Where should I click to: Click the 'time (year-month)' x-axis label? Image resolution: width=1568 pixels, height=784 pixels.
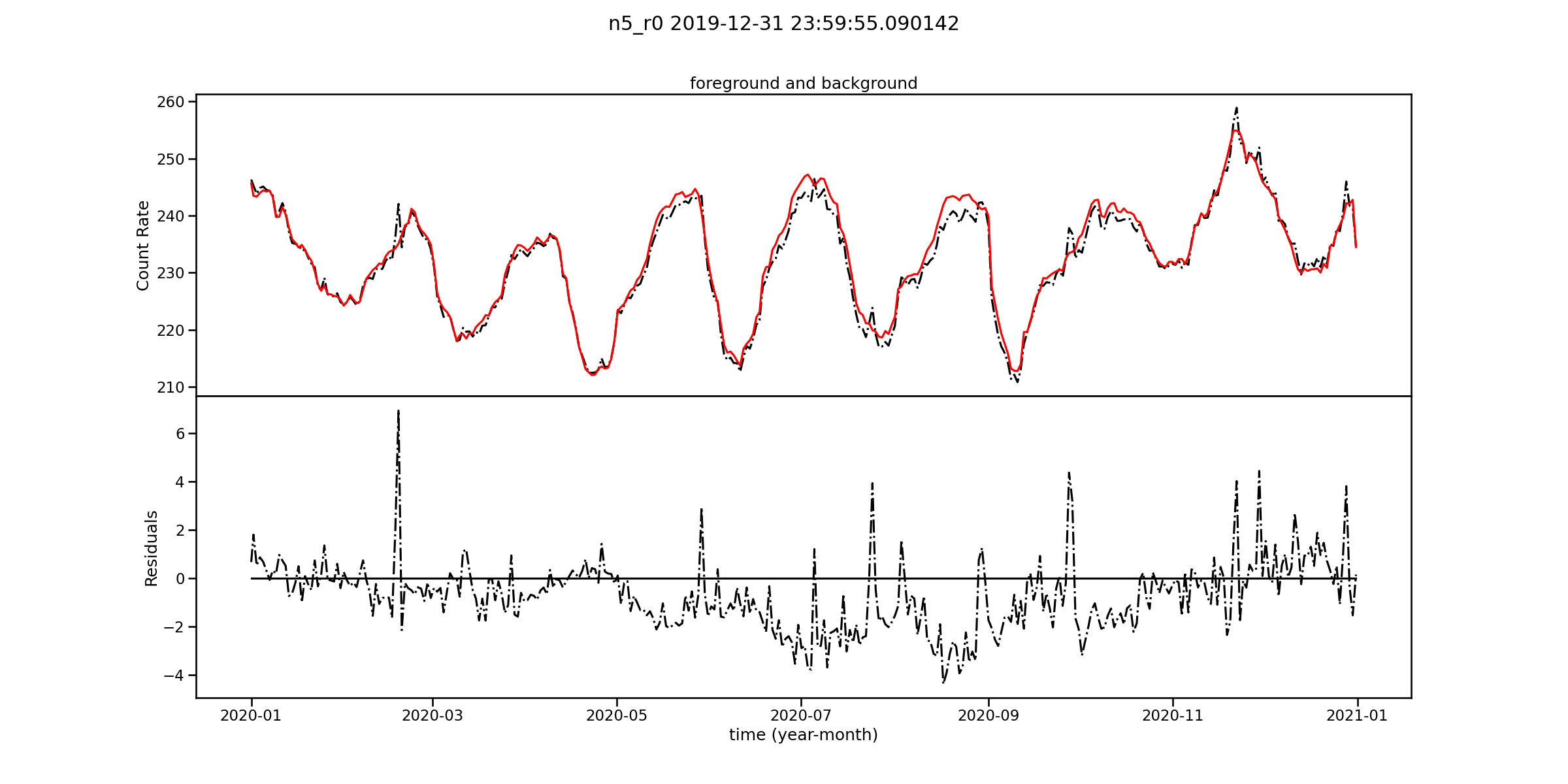point(804,735)
